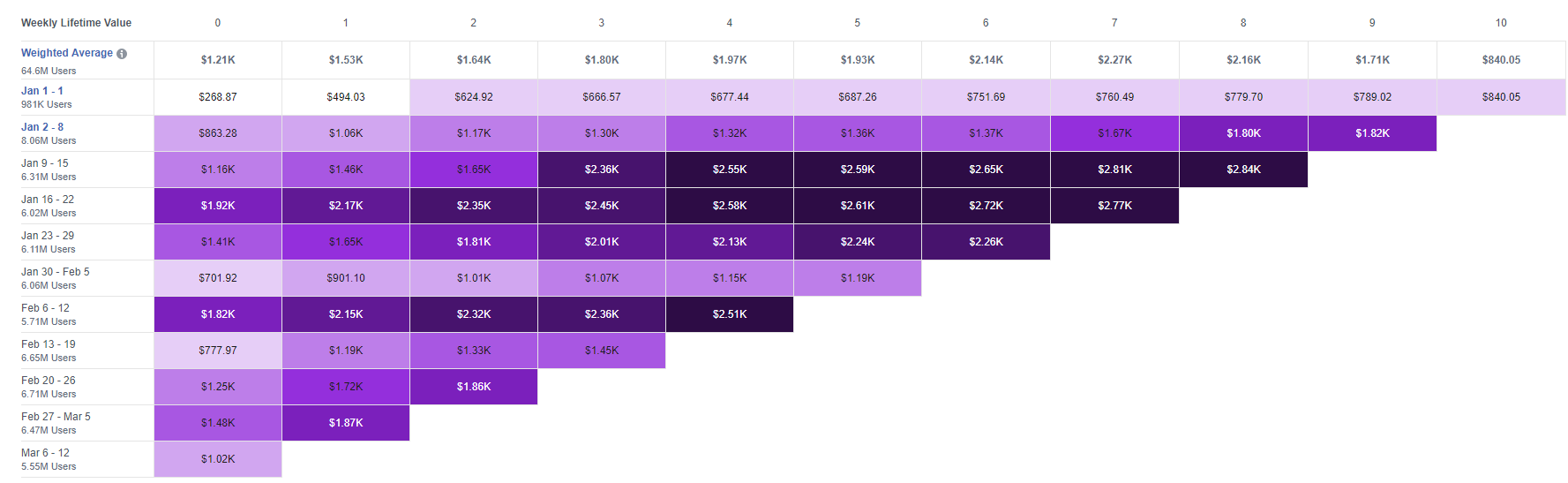Image resolution: width=1568 pixels, height=483 pixels.
Task: Select the Jan 1 - 1 cohort link
Action: click(42, 91)
